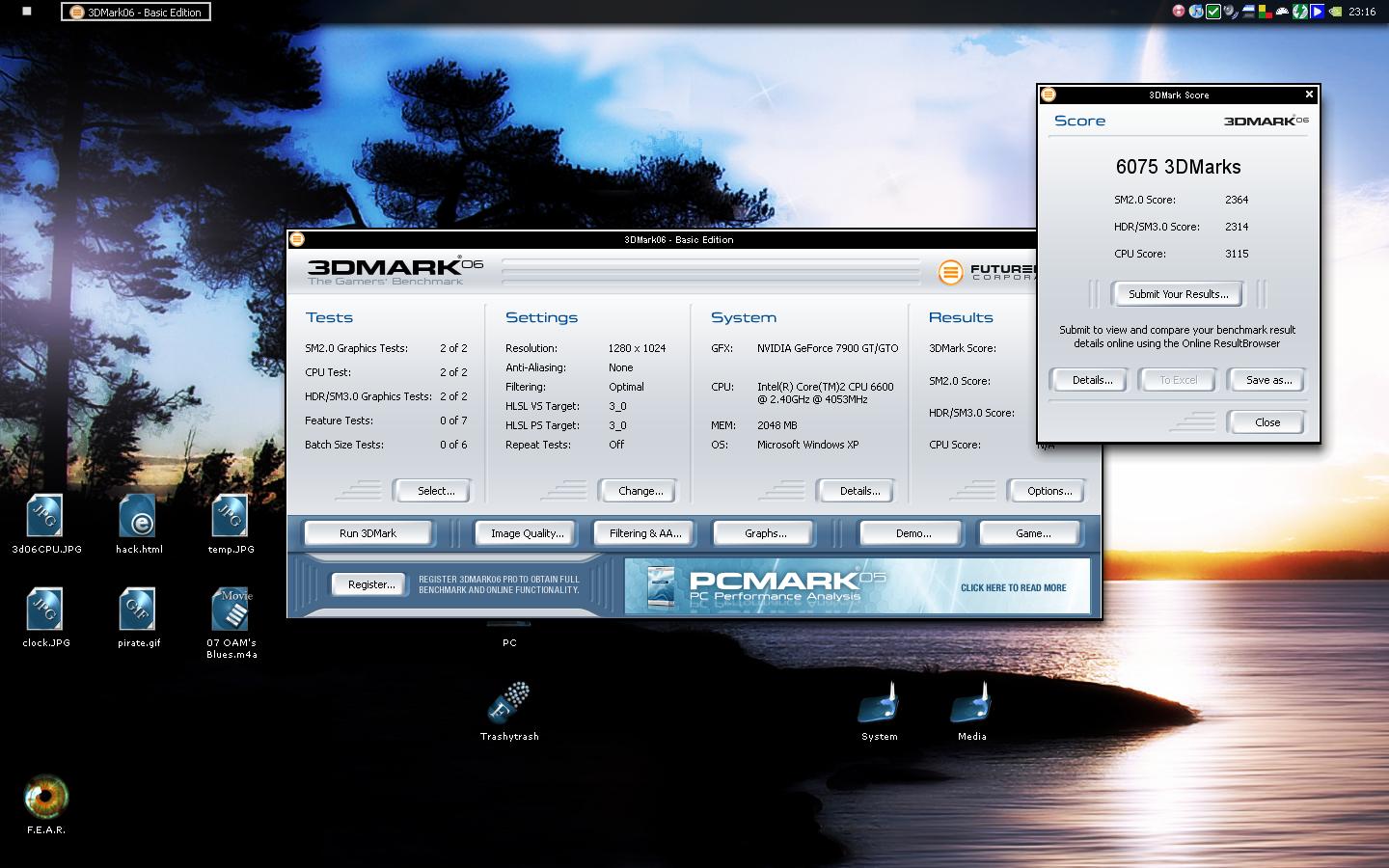Open Filtering & AA... tool
1389x868 pixels.
tap(644, 533)
